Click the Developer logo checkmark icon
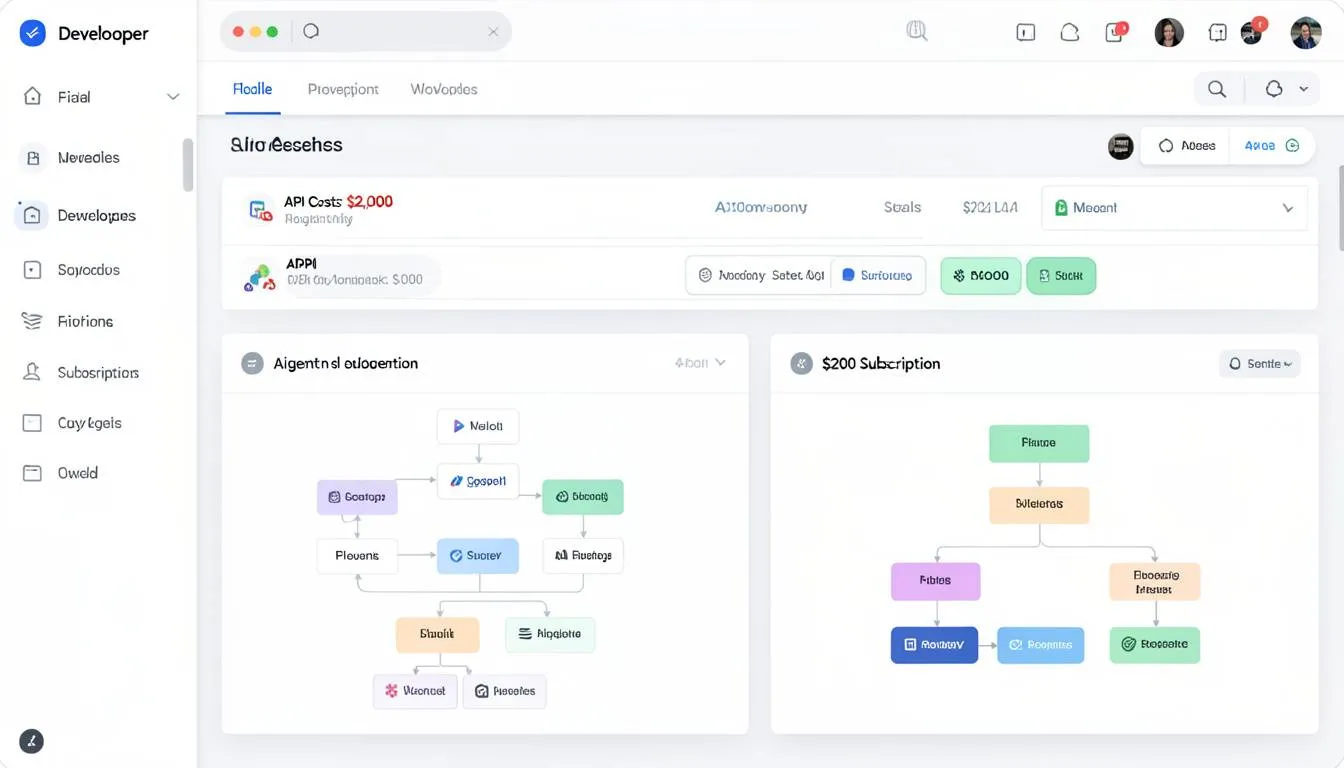This screenshot has width=1344, height=768. (x=33, y=33)
